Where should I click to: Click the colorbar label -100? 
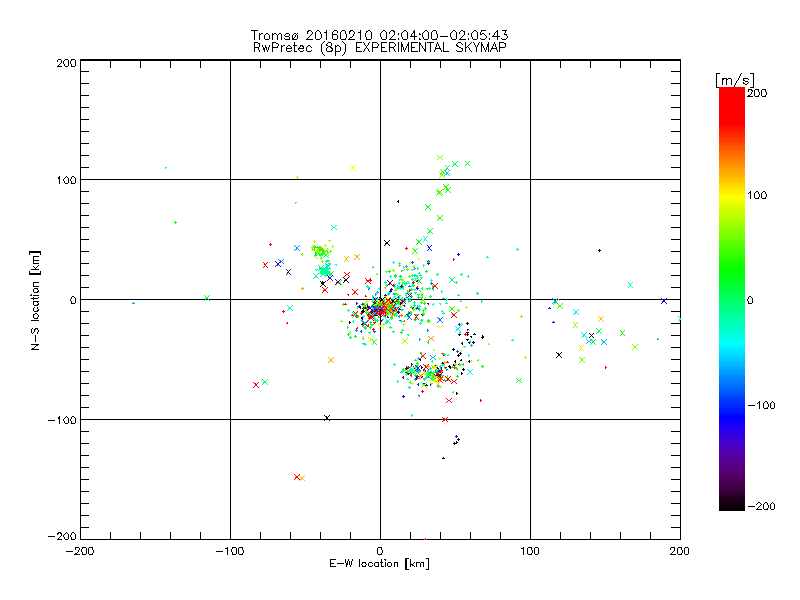[x=761, y=405]
